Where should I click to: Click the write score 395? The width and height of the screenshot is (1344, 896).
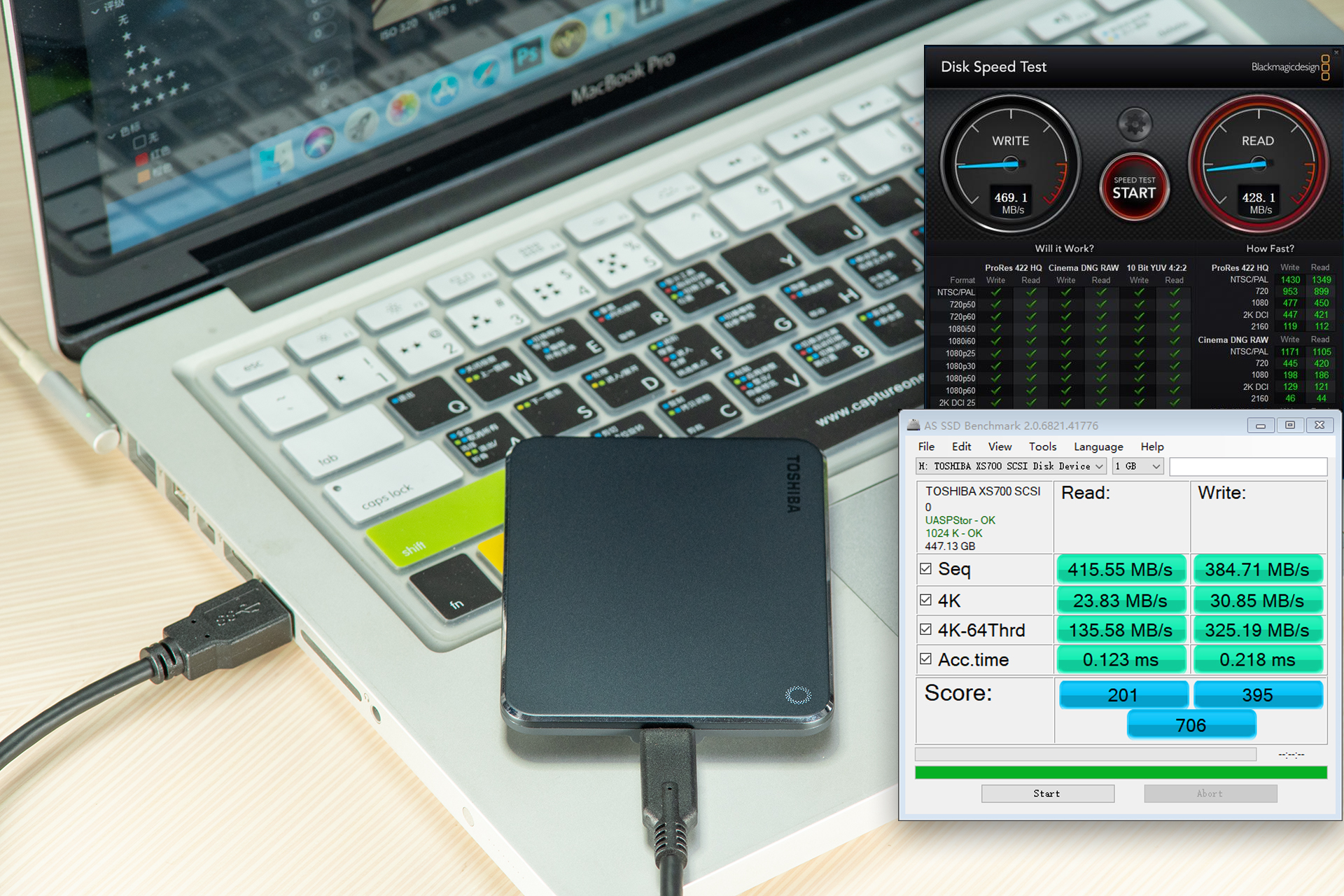pyautogui.click(x=1258, y=694)
